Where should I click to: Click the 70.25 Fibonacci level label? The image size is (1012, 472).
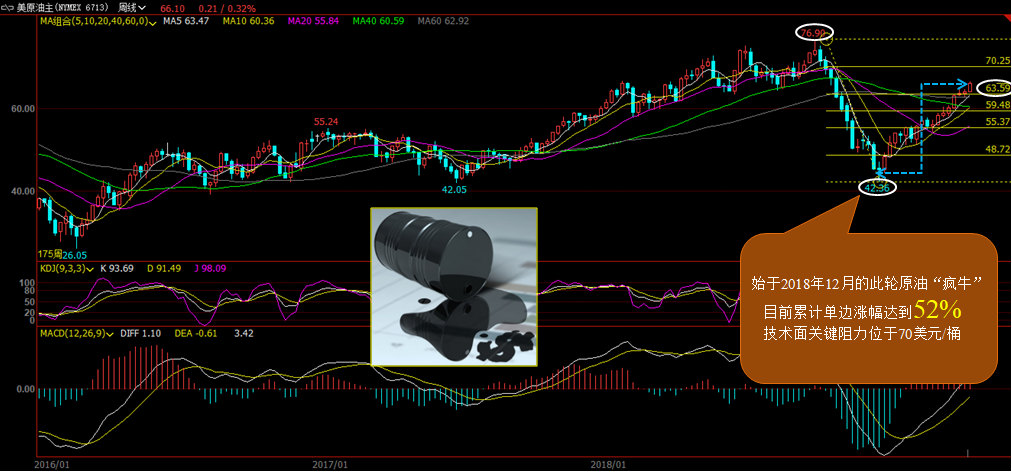(x=997, y=61)
